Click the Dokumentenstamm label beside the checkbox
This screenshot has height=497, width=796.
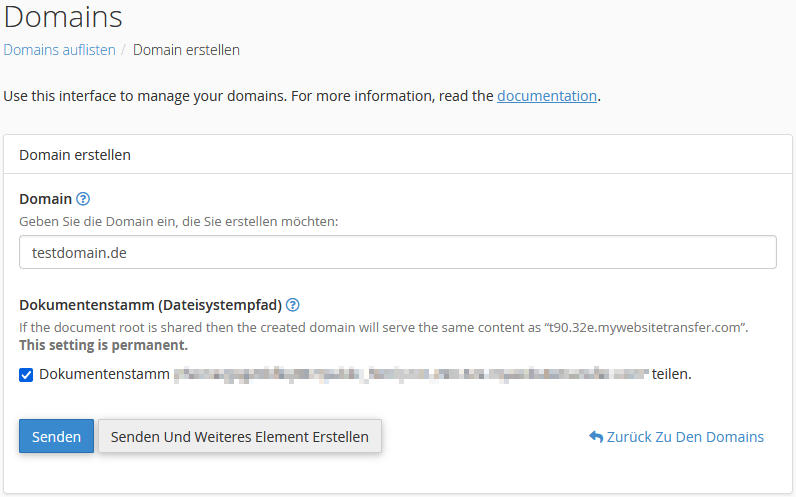(x=104, y=374)
